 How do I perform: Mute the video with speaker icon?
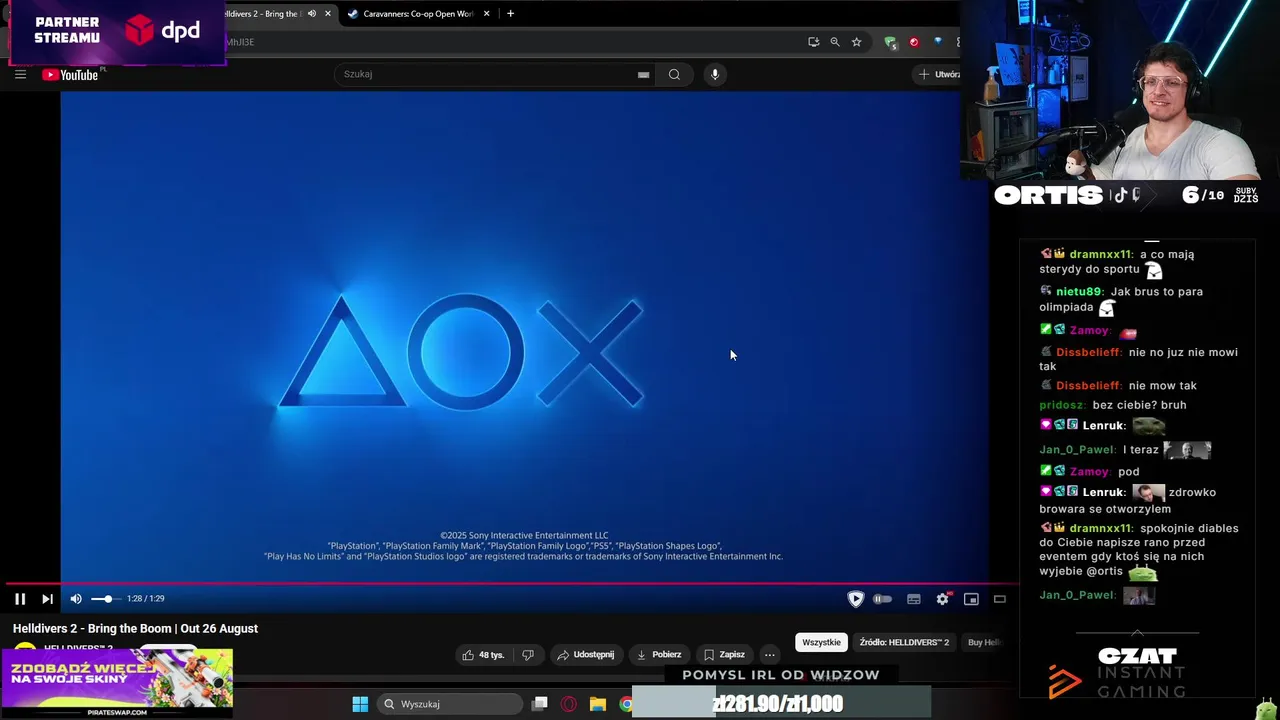(76, 598)
